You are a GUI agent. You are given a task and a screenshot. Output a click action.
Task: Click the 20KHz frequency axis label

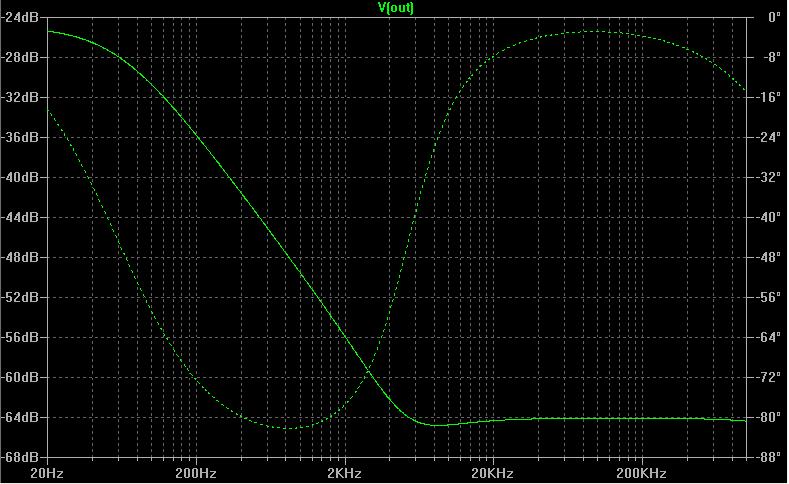(x=493, y=473)
